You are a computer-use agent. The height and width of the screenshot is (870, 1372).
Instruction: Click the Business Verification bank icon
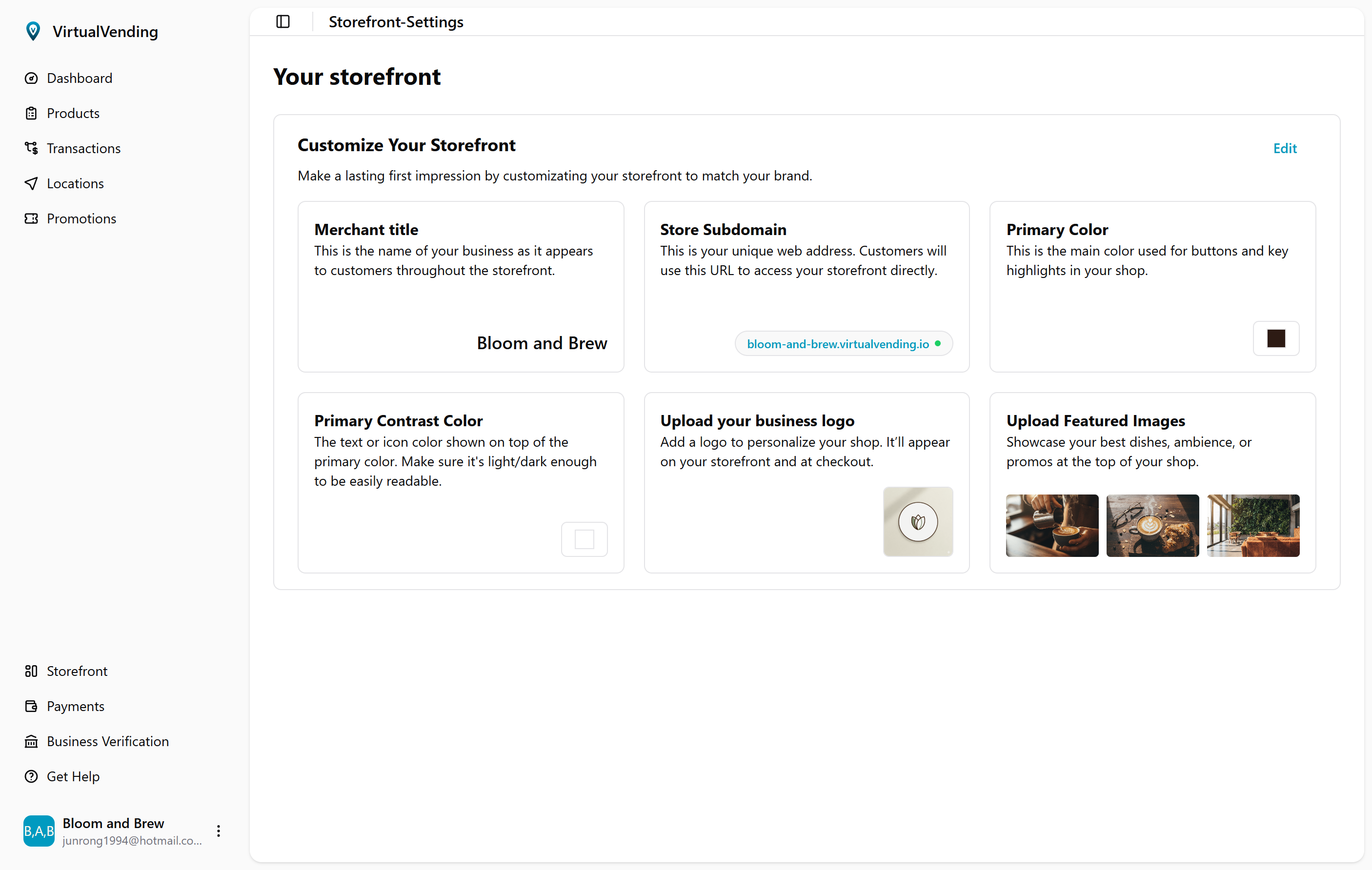tap(31, 741)
